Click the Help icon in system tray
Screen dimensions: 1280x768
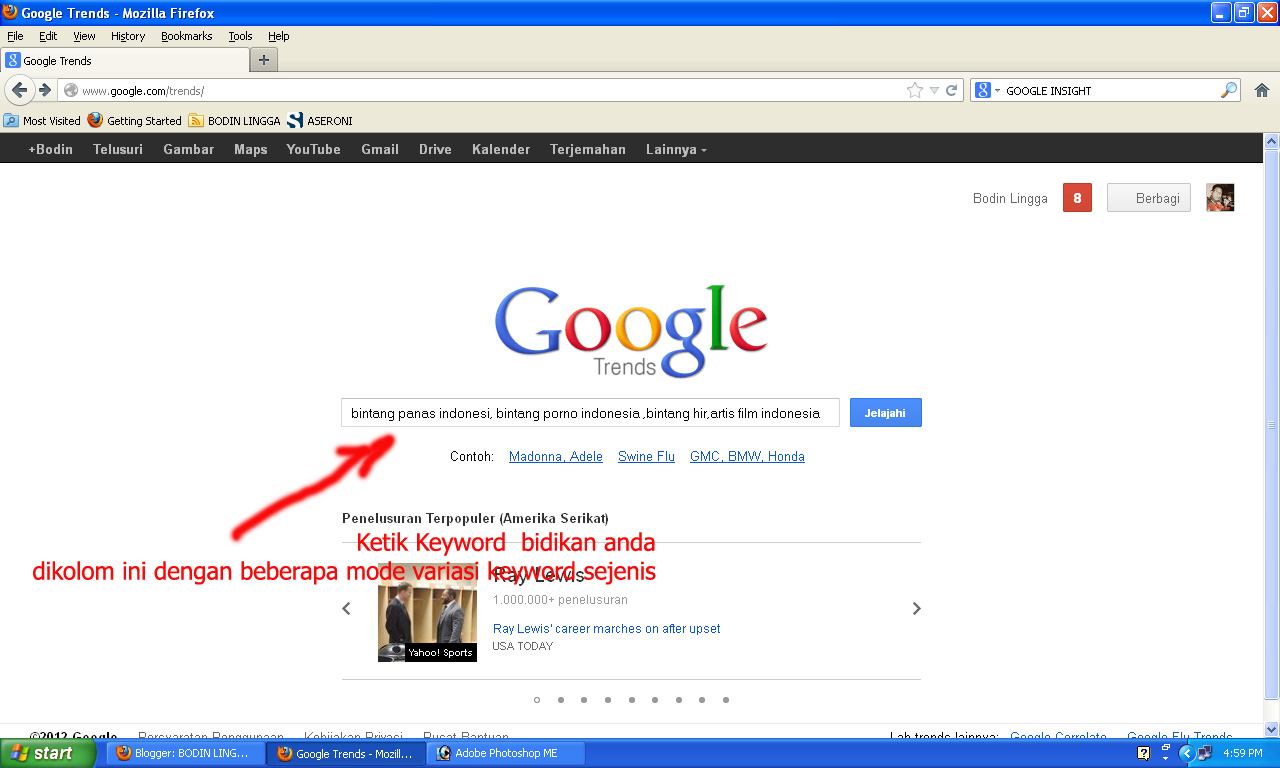point(1144,753)
